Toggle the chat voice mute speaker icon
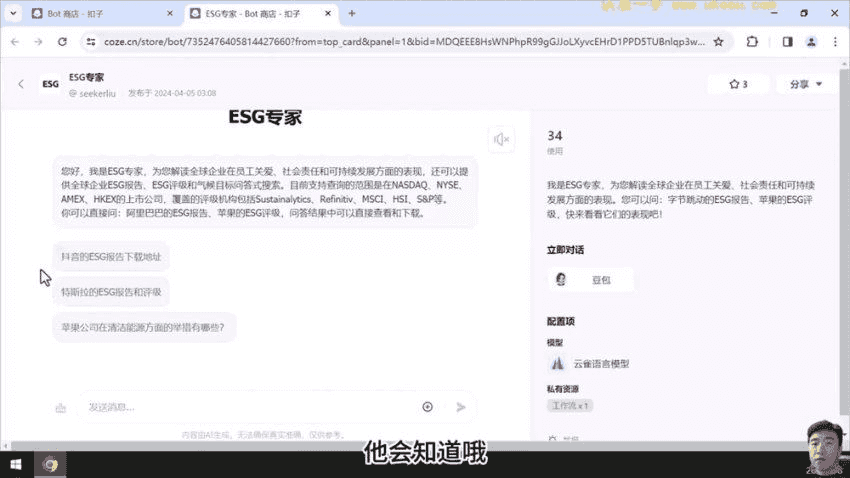Image resolution: width=850 pixels, height=478 pixels. coord(500,139)
